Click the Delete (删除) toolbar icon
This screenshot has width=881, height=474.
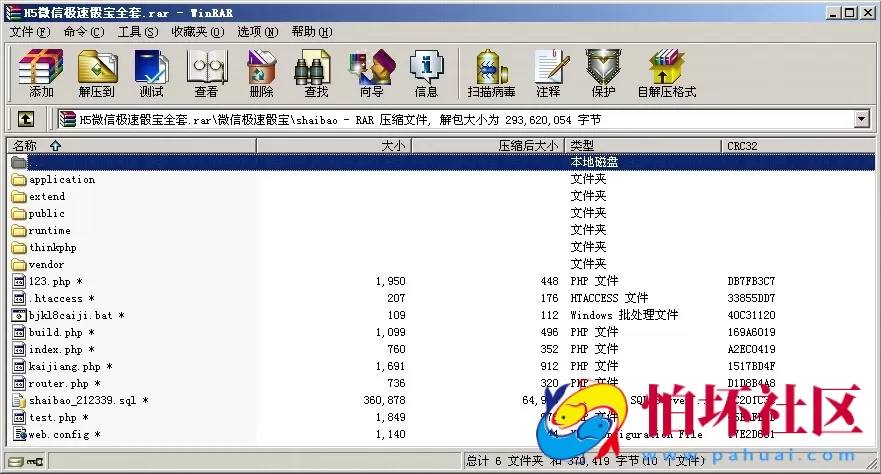(x=261, y=73)
